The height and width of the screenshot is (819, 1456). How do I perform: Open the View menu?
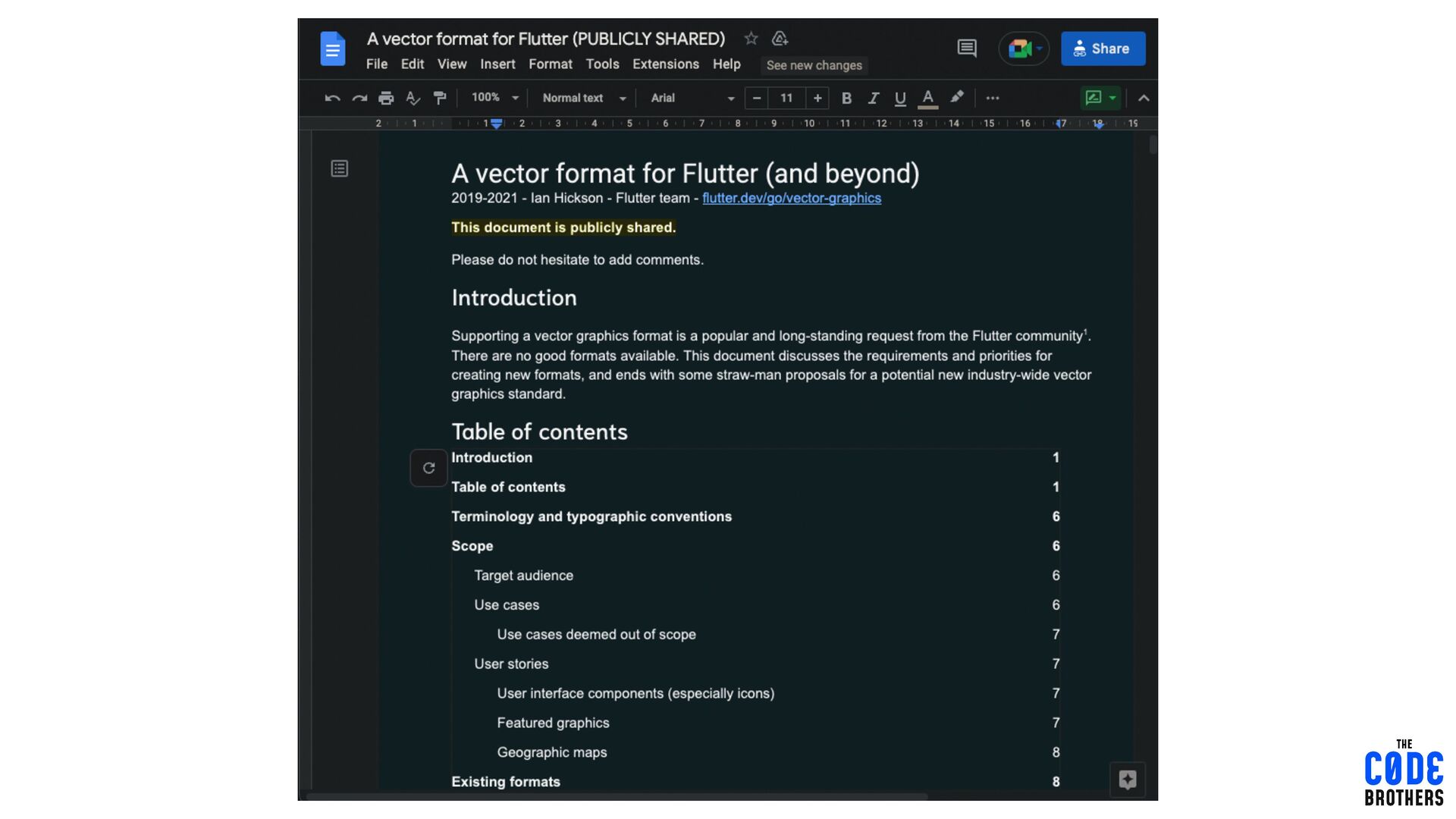pos(452,64)
